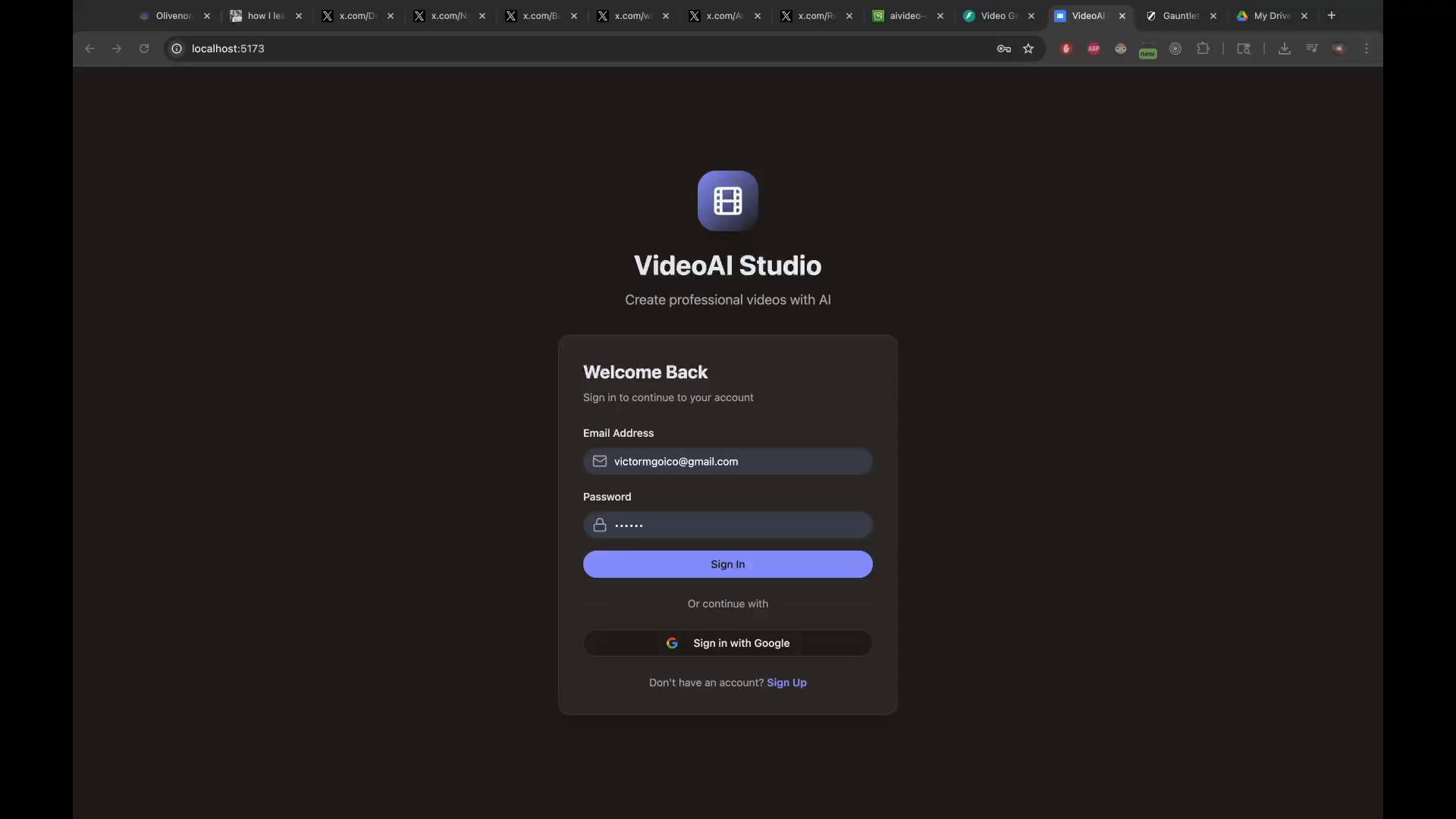
Task: Open the browser extensions puzzle piece icon
Action: tap(1204, 48)
